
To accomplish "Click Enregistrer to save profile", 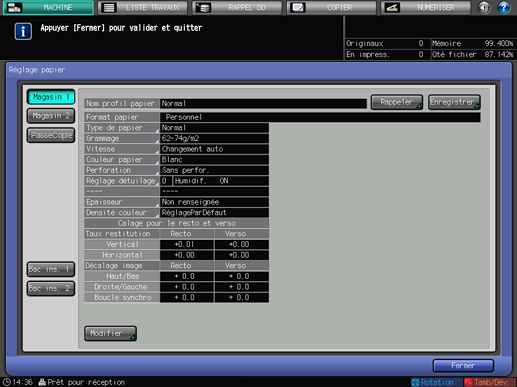I will click(454, 102).
